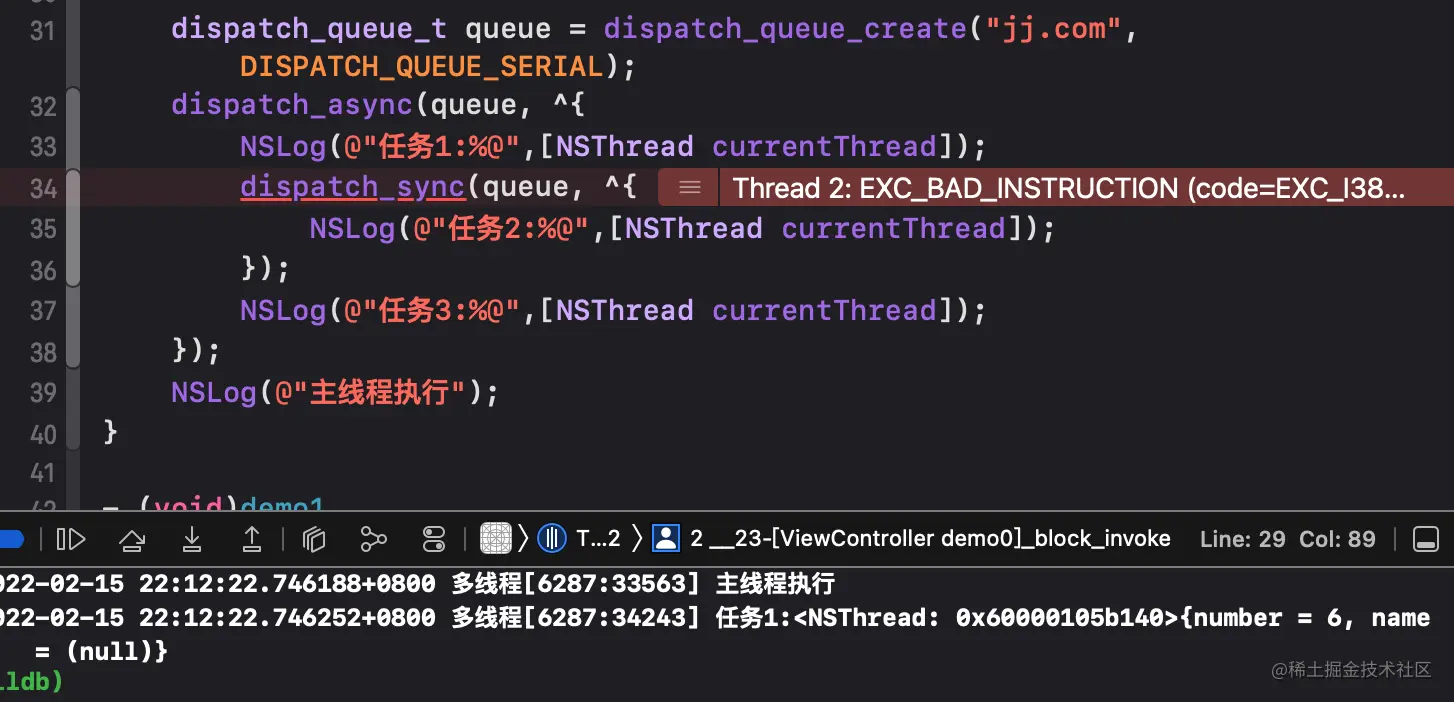1454x702 pixels.
Task: Click console log line with 任务1:<NSThread
Action: pyautogui.click(x=715, y=634)
